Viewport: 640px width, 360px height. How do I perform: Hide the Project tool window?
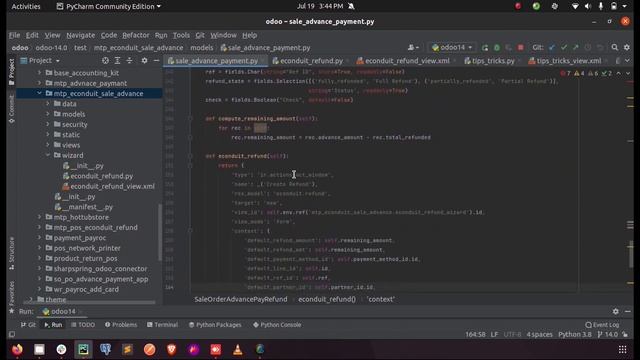click(x=156, y=60)
